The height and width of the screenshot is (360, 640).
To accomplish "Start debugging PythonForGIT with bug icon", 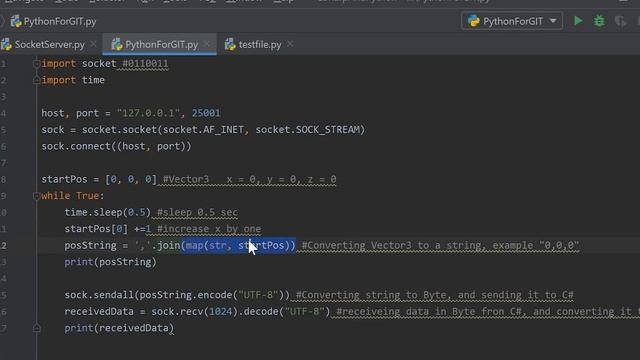I will click(x=599, y=21).
